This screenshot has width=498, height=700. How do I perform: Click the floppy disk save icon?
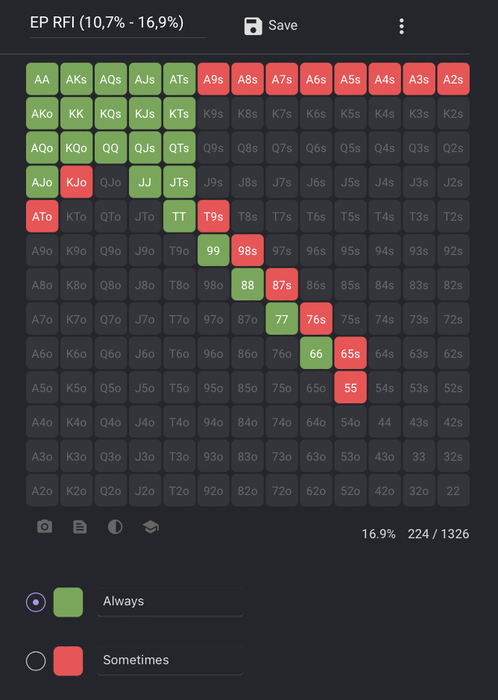[253, 26]
